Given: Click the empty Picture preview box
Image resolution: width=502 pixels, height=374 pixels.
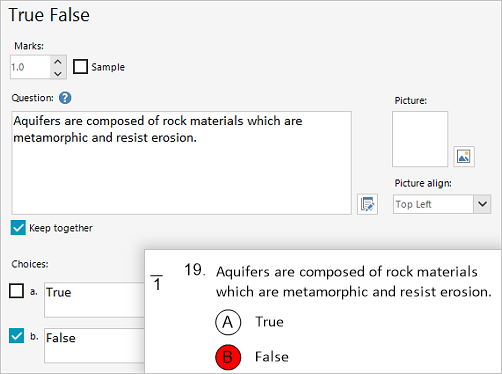Looking at the screenshot, I should (420, 139).
